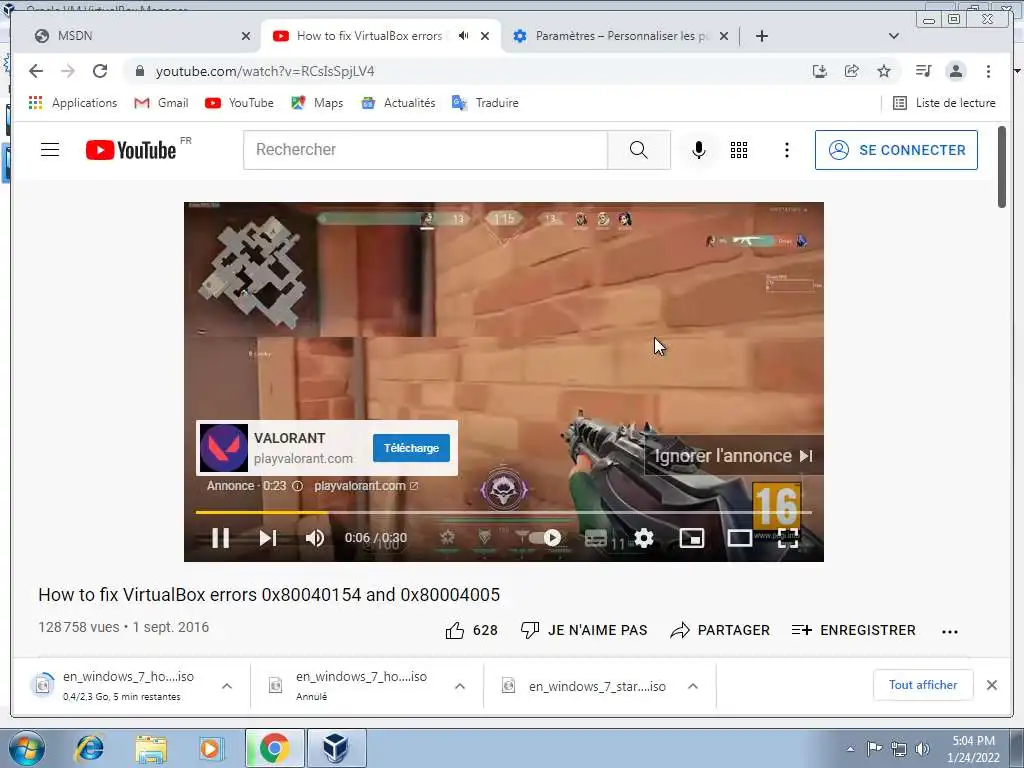The width and height of the screenshot is (1024, 768).
Task: Expand options for cancelled iso download
Action: (x=460, y=686)
